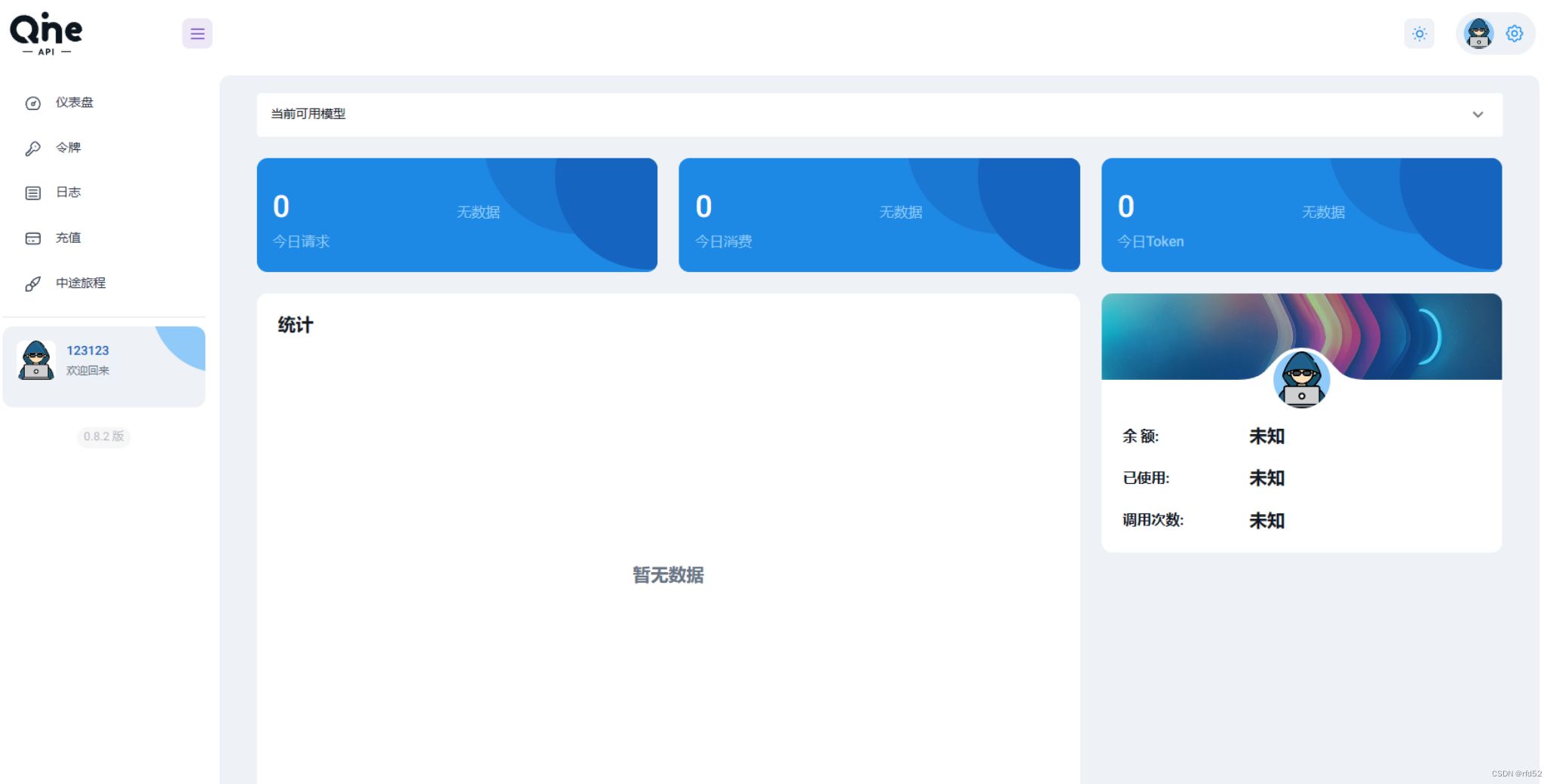The width and height of the screenshot is (1553, 784).
Task: Open the 日志 logs icon
Action: 33,193
